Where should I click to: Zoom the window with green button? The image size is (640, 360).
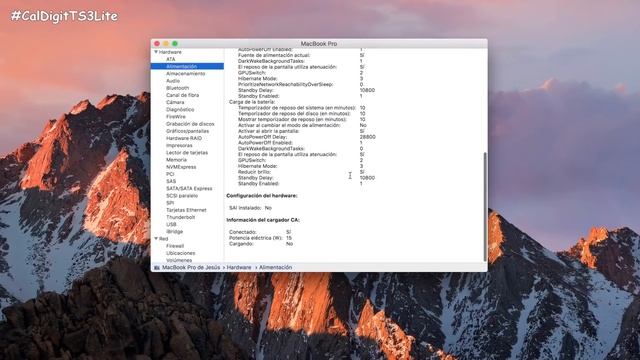click(x=175, y=44)
